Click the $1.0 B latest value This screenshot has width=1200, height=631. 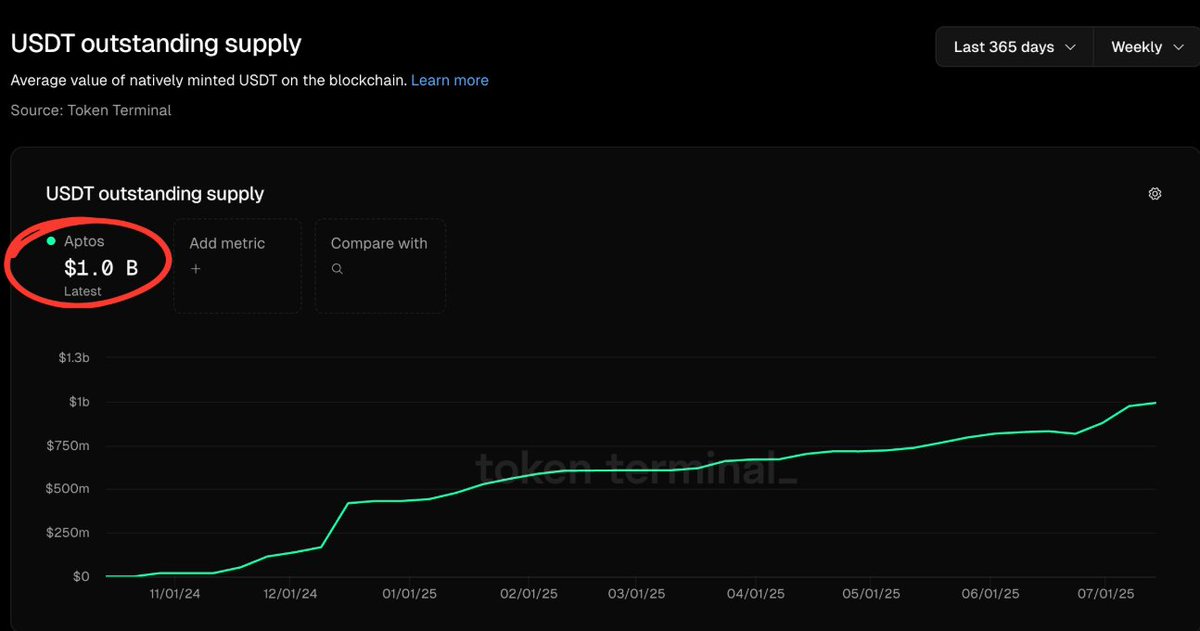click(100, 267)
